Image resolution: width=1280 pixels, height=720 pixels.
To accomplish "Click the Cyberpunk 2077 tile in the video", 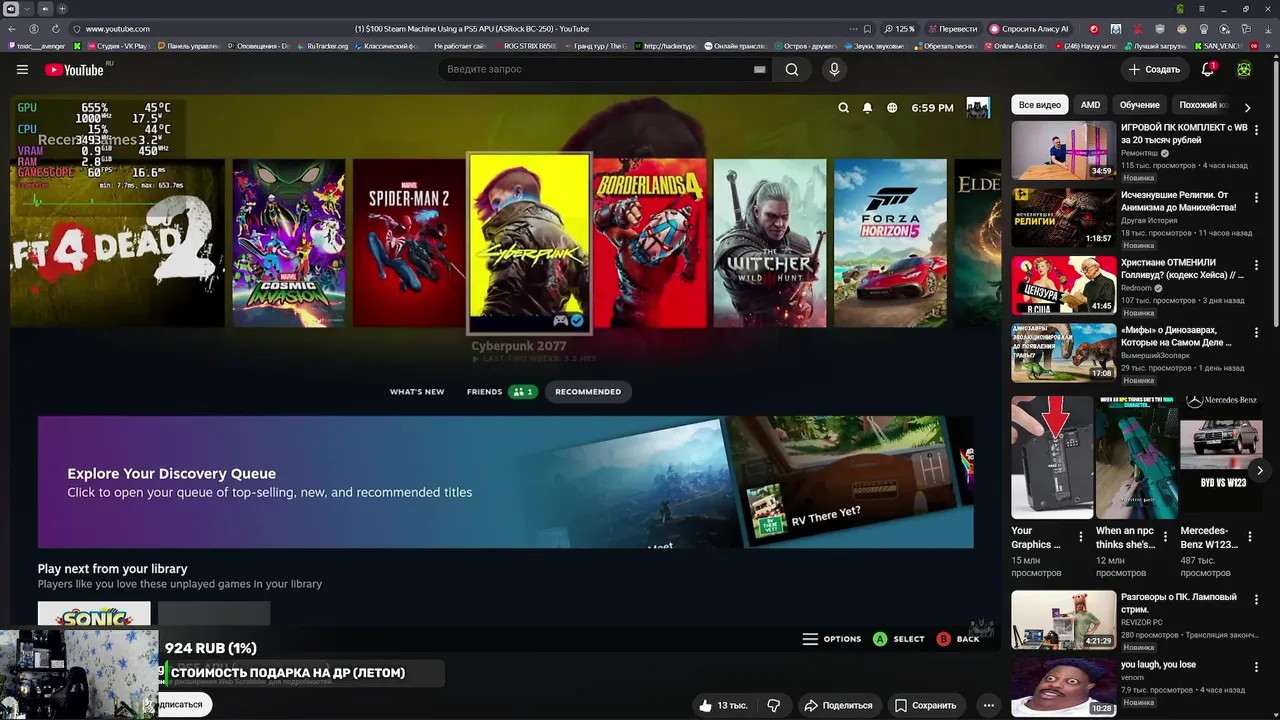I will (529, 243).
